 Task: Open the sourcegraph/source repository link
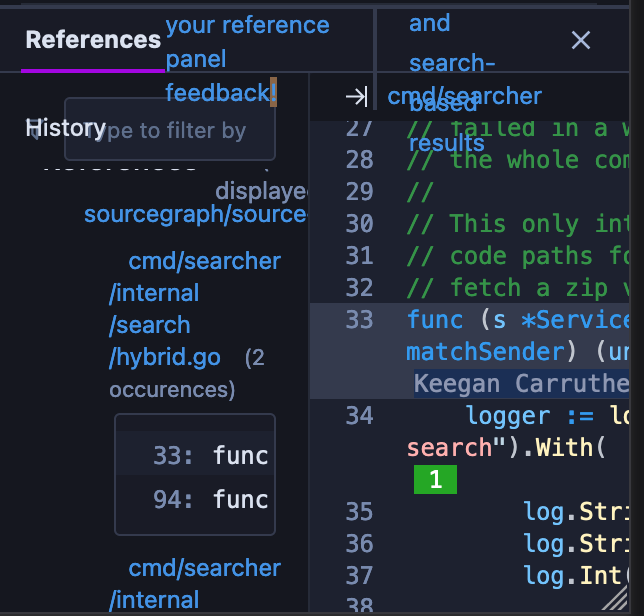tap(196, 214)
